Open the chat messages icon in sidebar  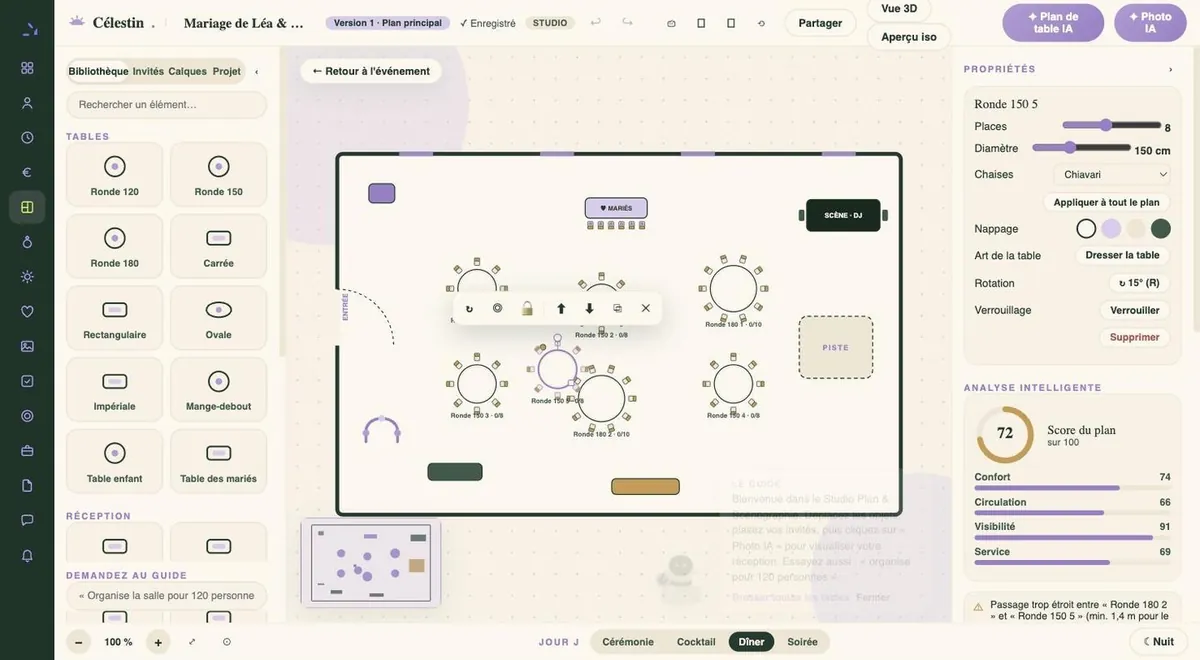click(x=27, y=520)
